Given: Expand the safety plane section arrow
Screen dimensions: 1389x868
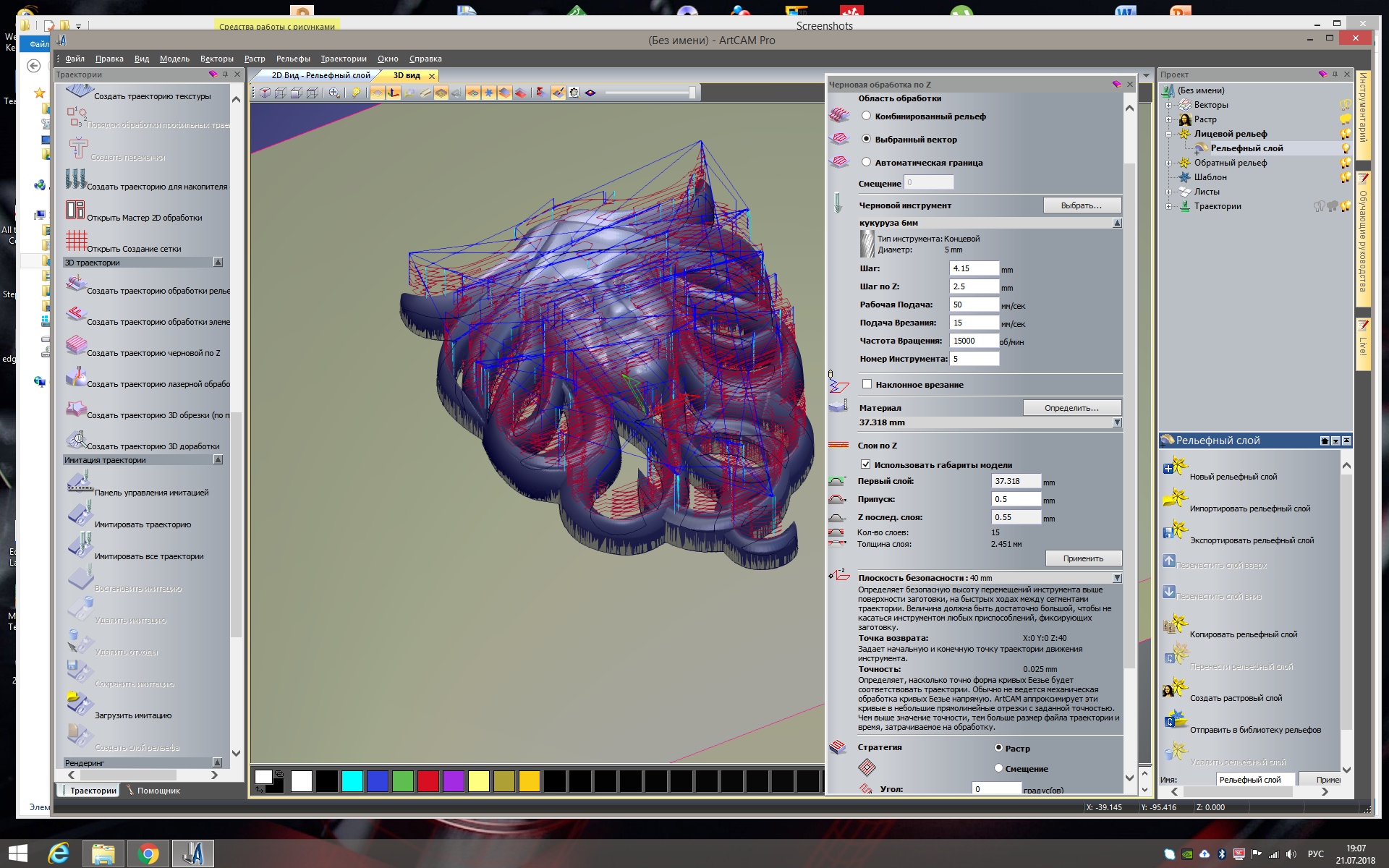Looking at the screenshot, I should click(x=1117, y=578).
